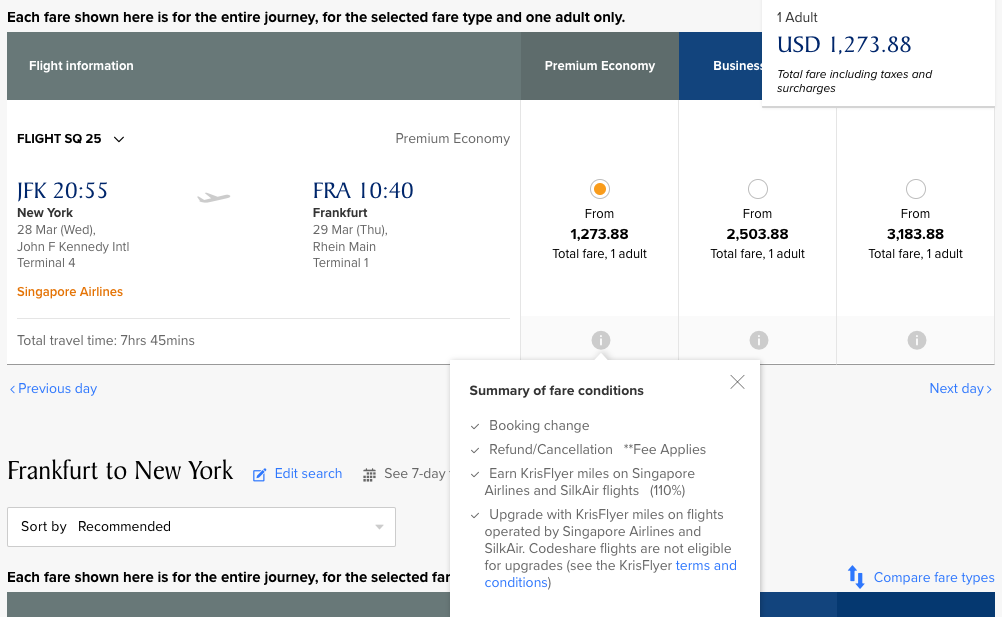Select the 1,273.88 Premium Economy fare radio
The height and width of the screenshot is (617, 1002).
point(599,189)
